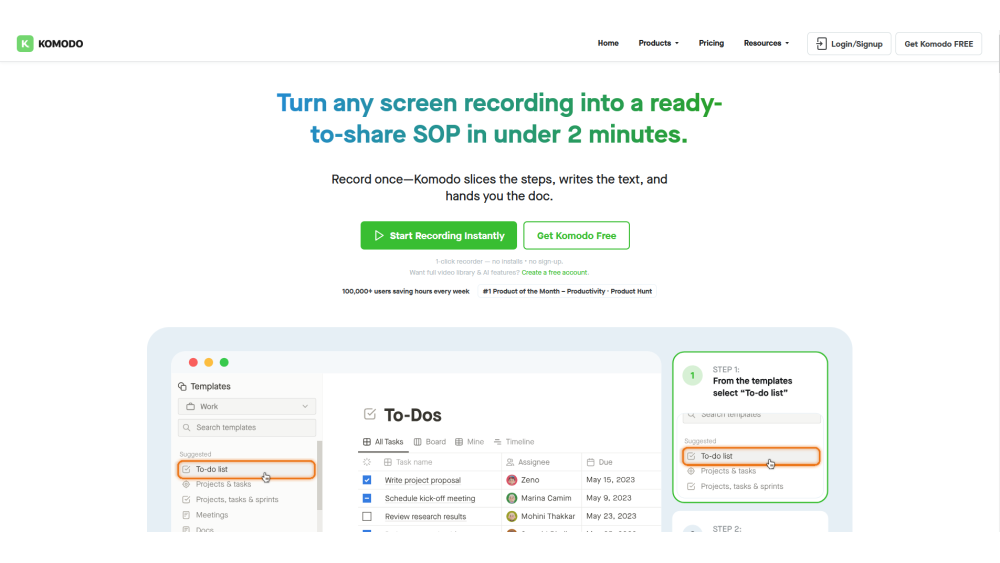
Task: Click the Search templates input field
Action: (247, 428)
